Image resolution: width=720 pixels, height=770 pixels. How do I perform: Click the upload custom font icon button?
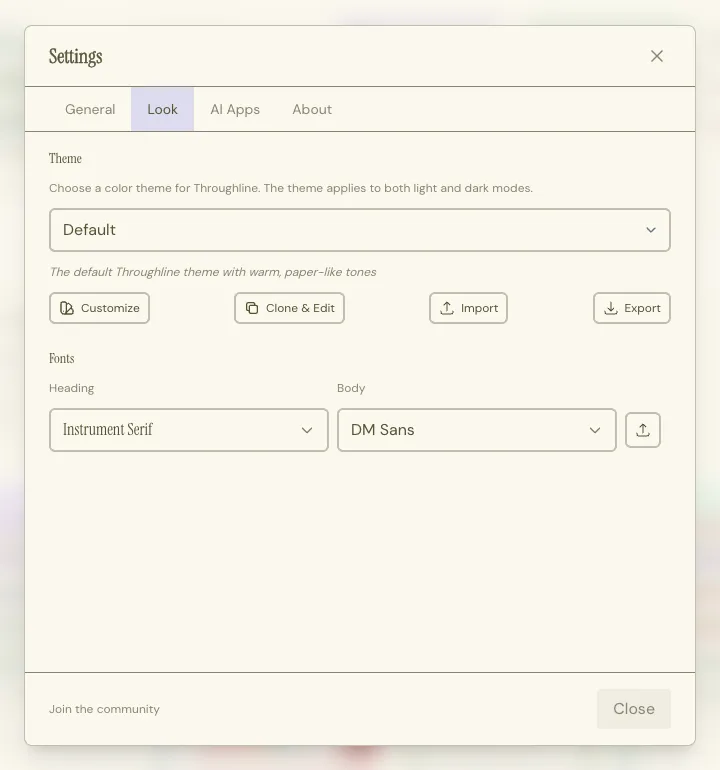coord(642,430)
